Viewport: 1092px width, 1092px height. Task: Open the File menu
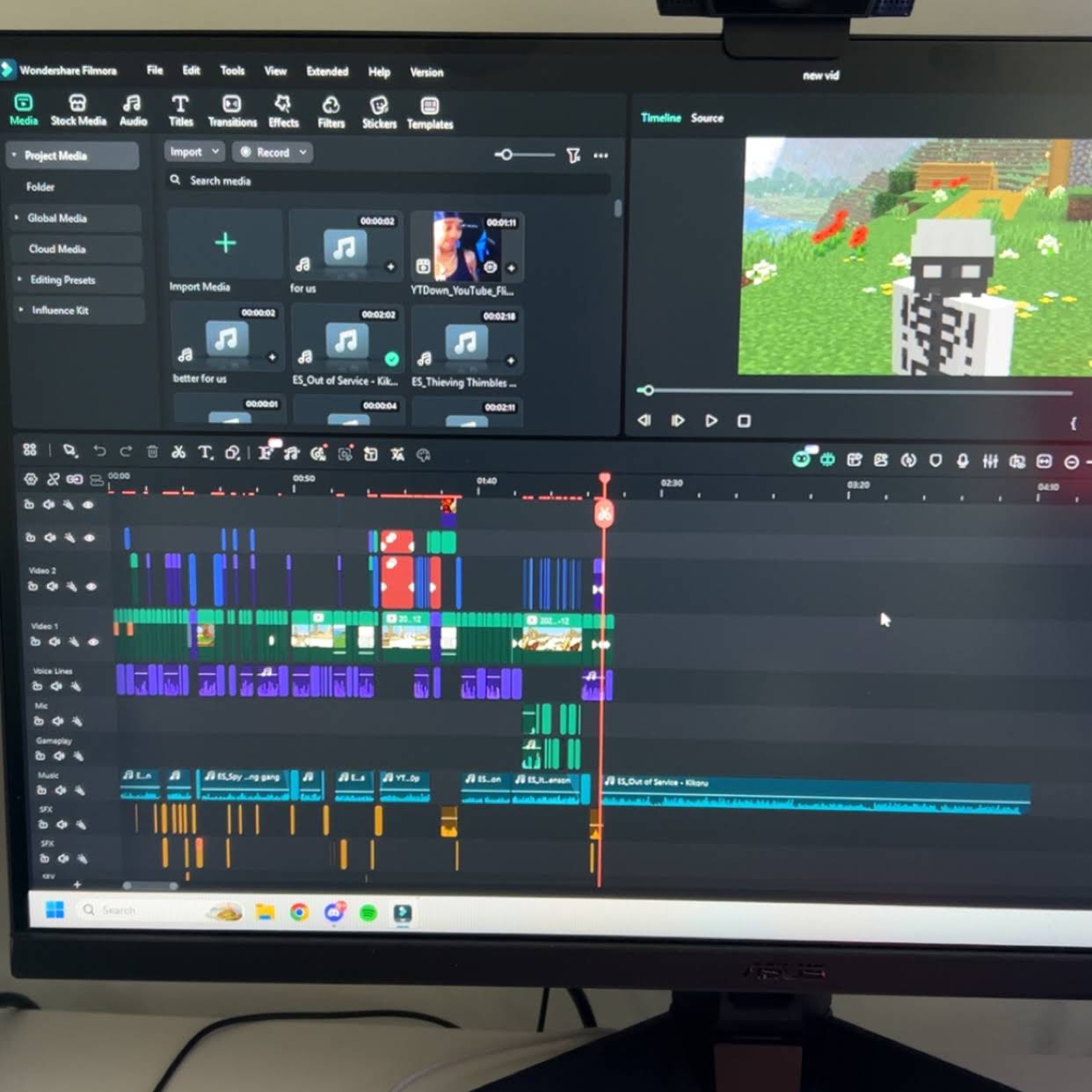(155, 69)
